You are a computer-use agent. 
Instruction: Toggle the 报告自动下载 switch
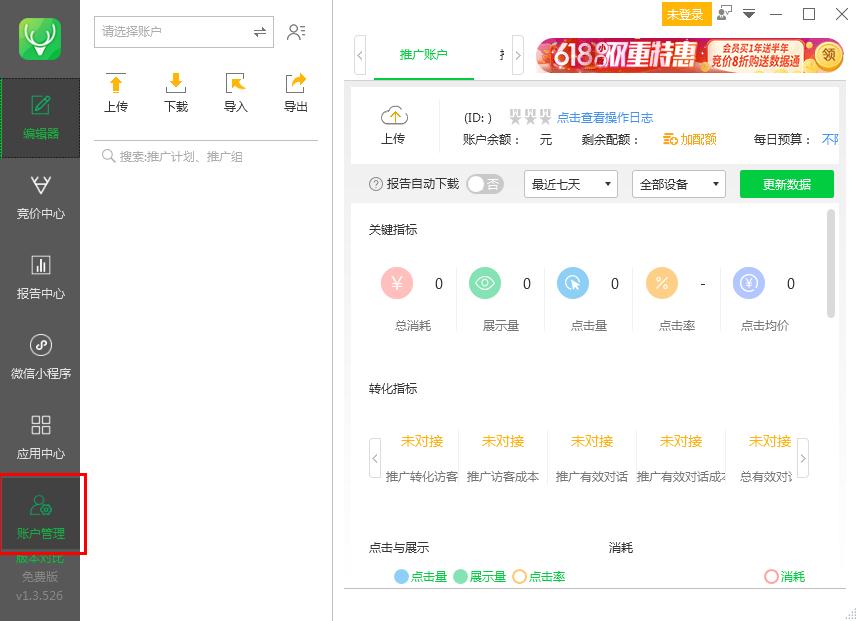485,184
